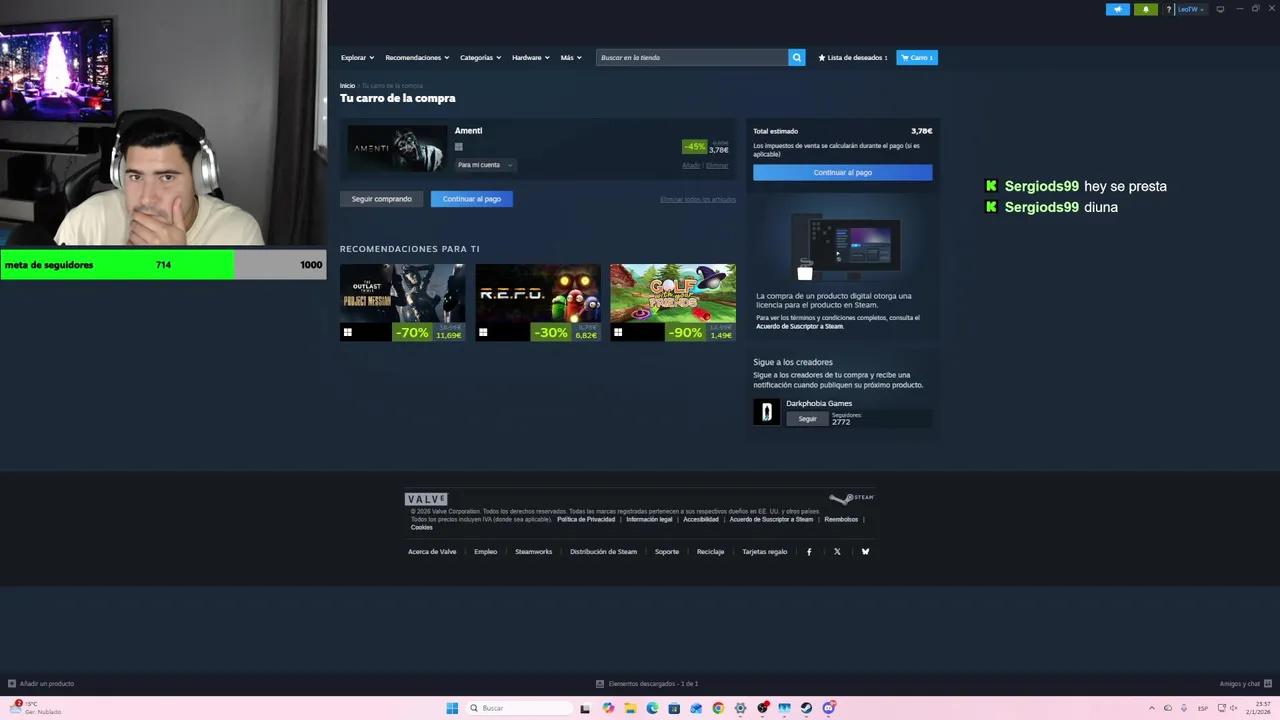Viewport: 1280px width, 720px height.
Task: Expand the Más menu
Action: [x=571, y=58]
